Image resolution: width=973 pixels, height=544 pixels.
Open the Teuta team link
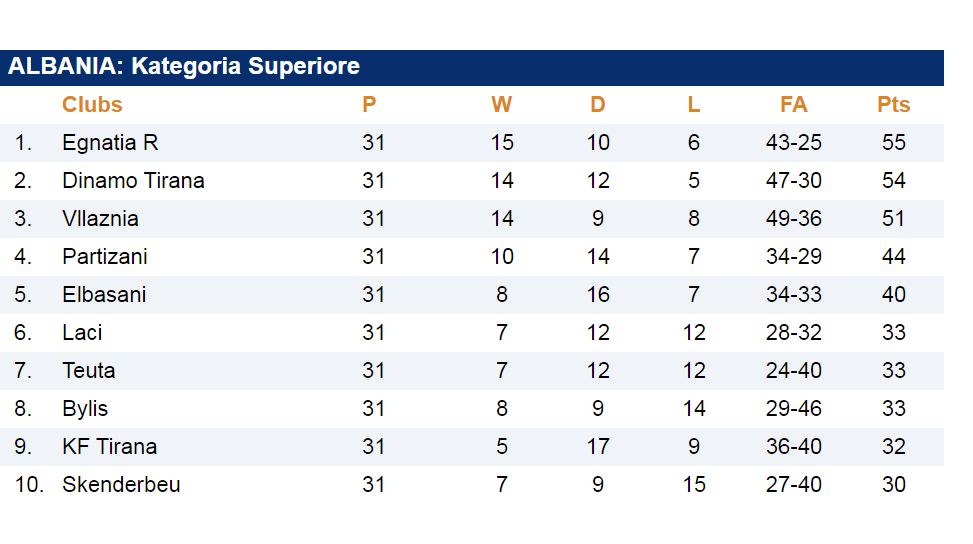[x=88, y=371]
